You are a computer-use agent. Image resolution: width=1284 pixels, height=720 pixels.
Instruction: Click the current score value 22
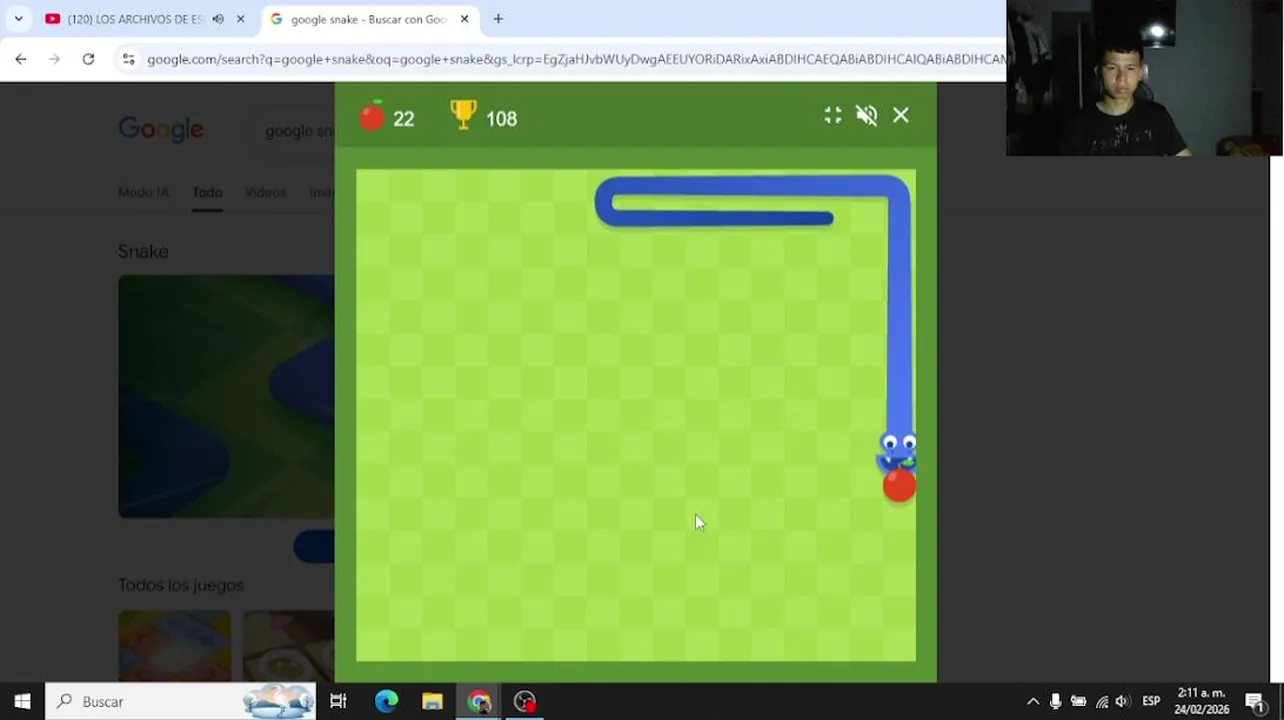403,119
